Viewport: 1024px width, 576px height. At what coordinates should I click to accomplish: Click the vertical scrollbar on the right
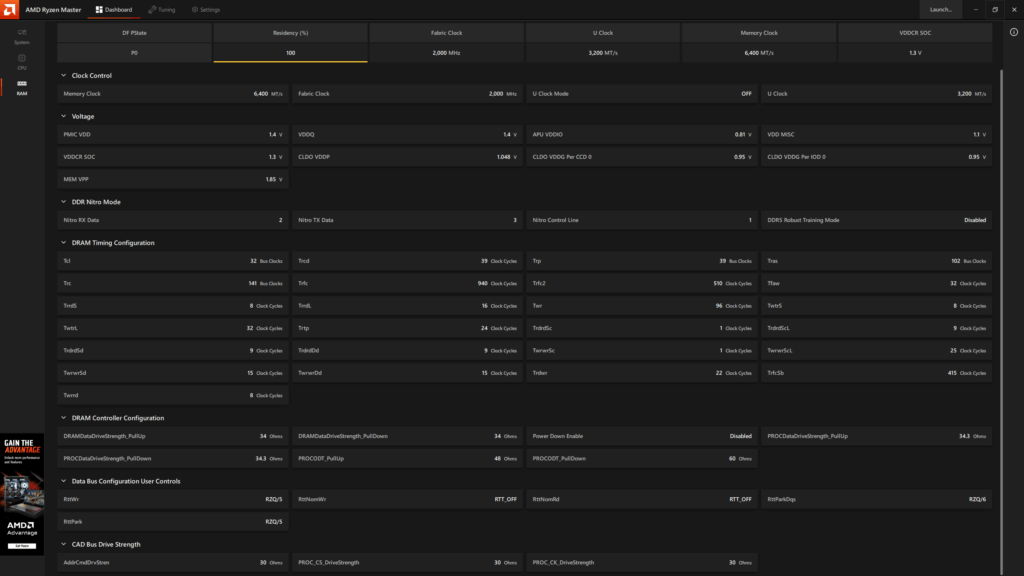[1001, 320]
